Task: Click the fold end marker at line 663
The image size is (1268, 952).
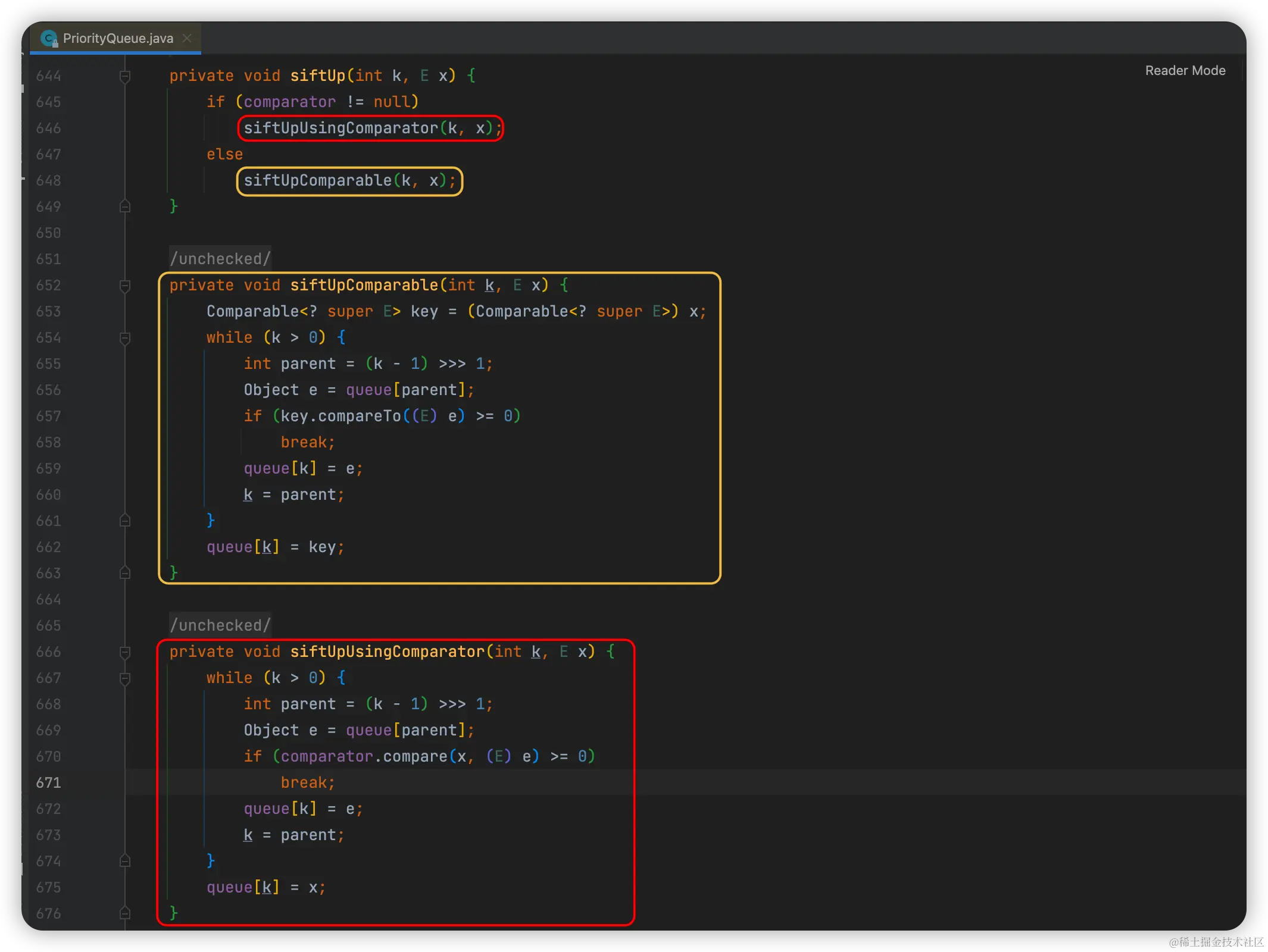Action: pos(125,573)
